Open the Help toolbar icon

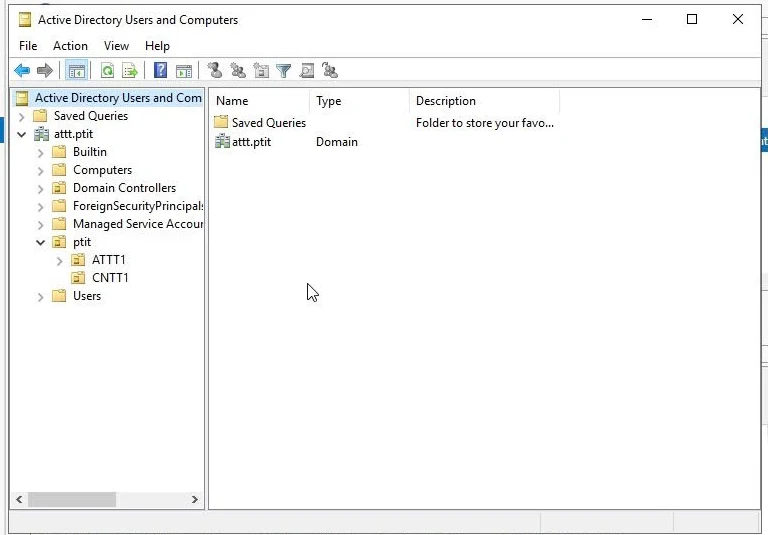pos(160,71)
